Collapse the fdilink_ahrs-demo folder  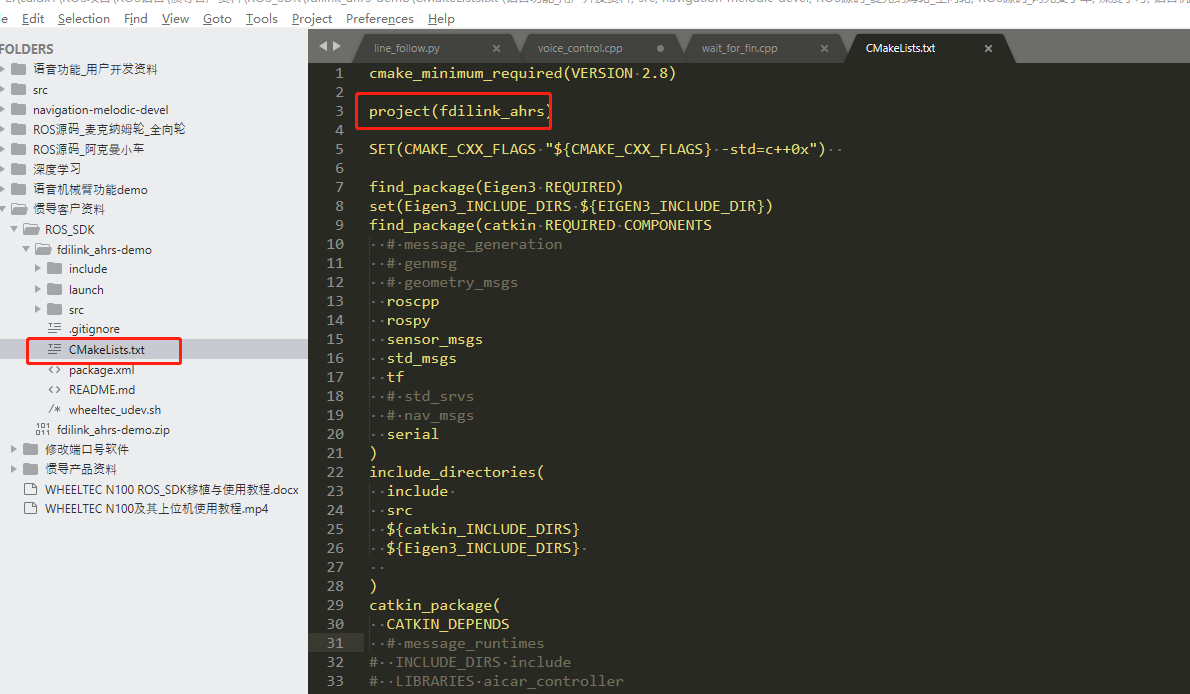click(x=26, y=249)
